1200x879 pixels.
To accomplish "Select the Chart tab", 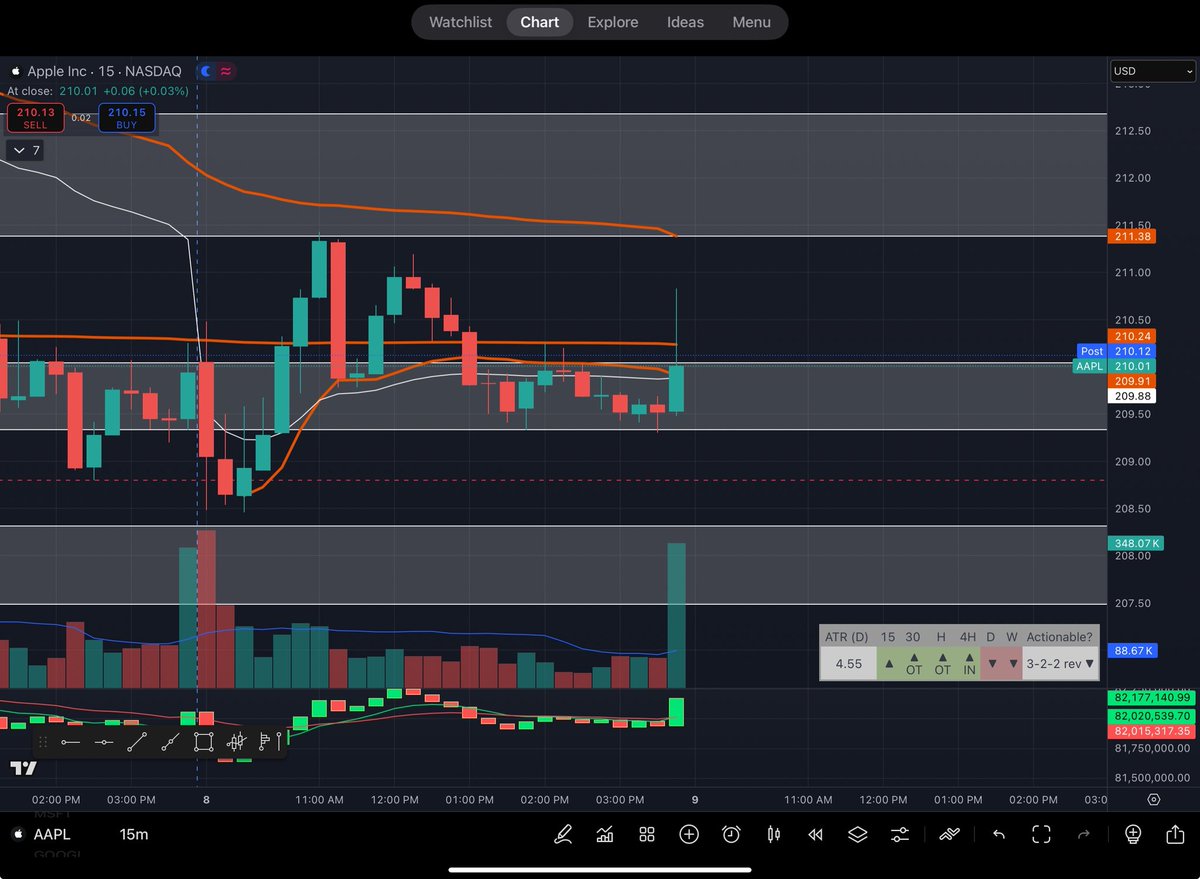I will 540,22.
